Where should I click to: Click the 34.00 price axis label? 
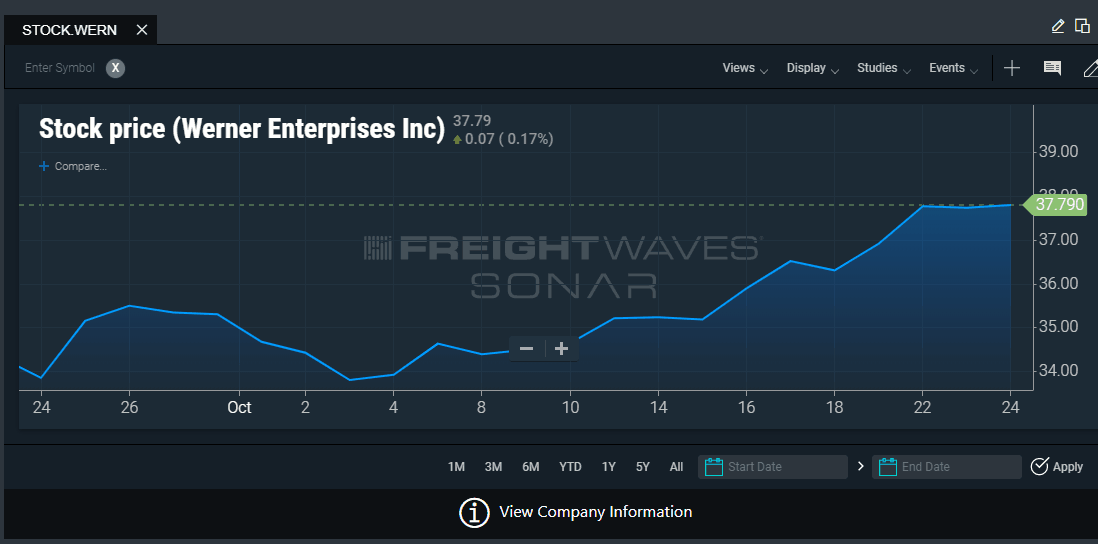coord(1056,370)
